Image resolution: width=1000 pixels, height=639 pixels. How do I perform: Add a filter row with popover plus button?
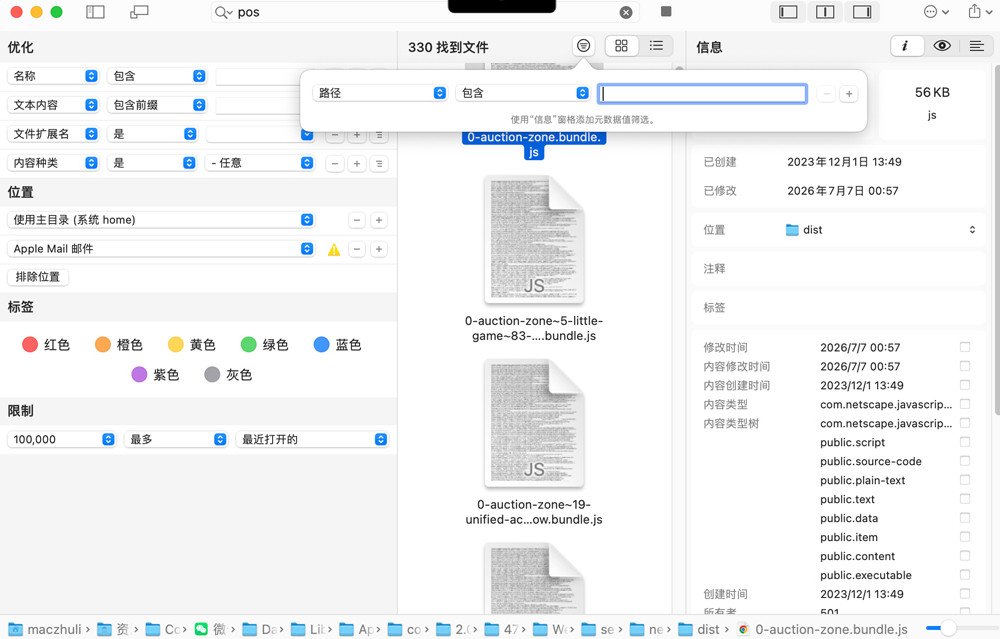[849, 94]
